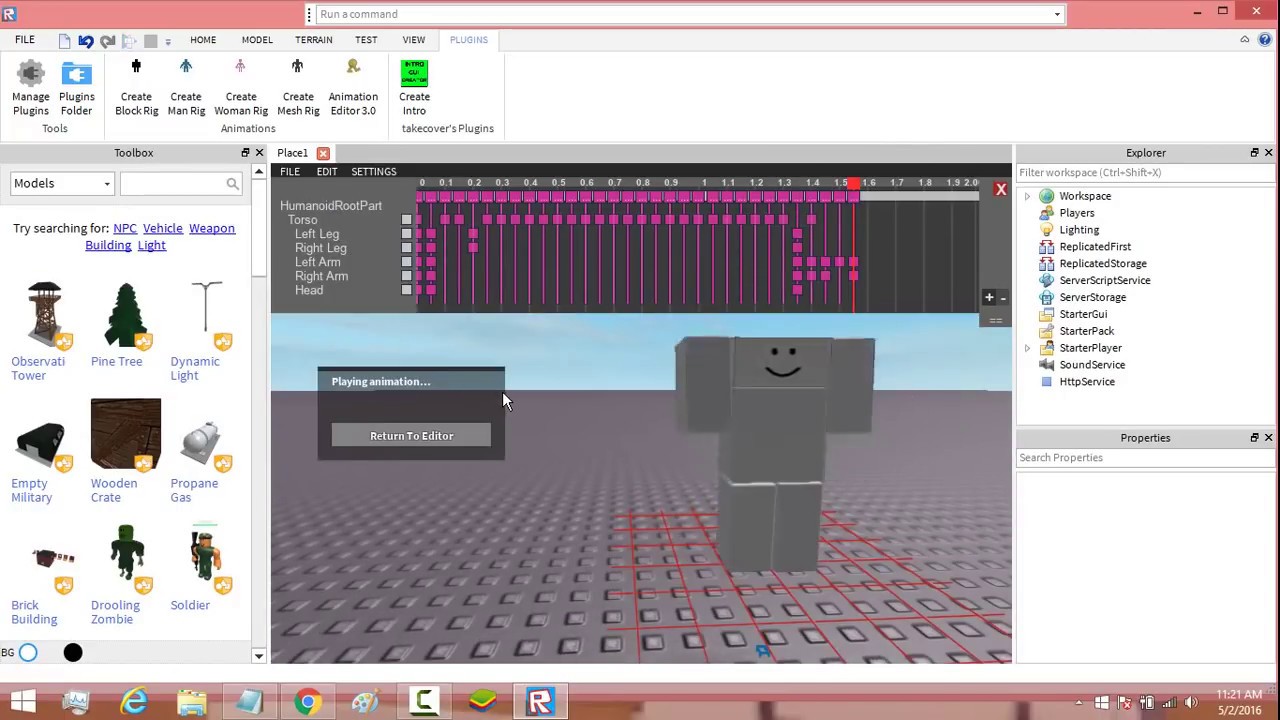Open Manage Plugins tool
Viewport: 1280px width, 720px height.
(31, 88)
